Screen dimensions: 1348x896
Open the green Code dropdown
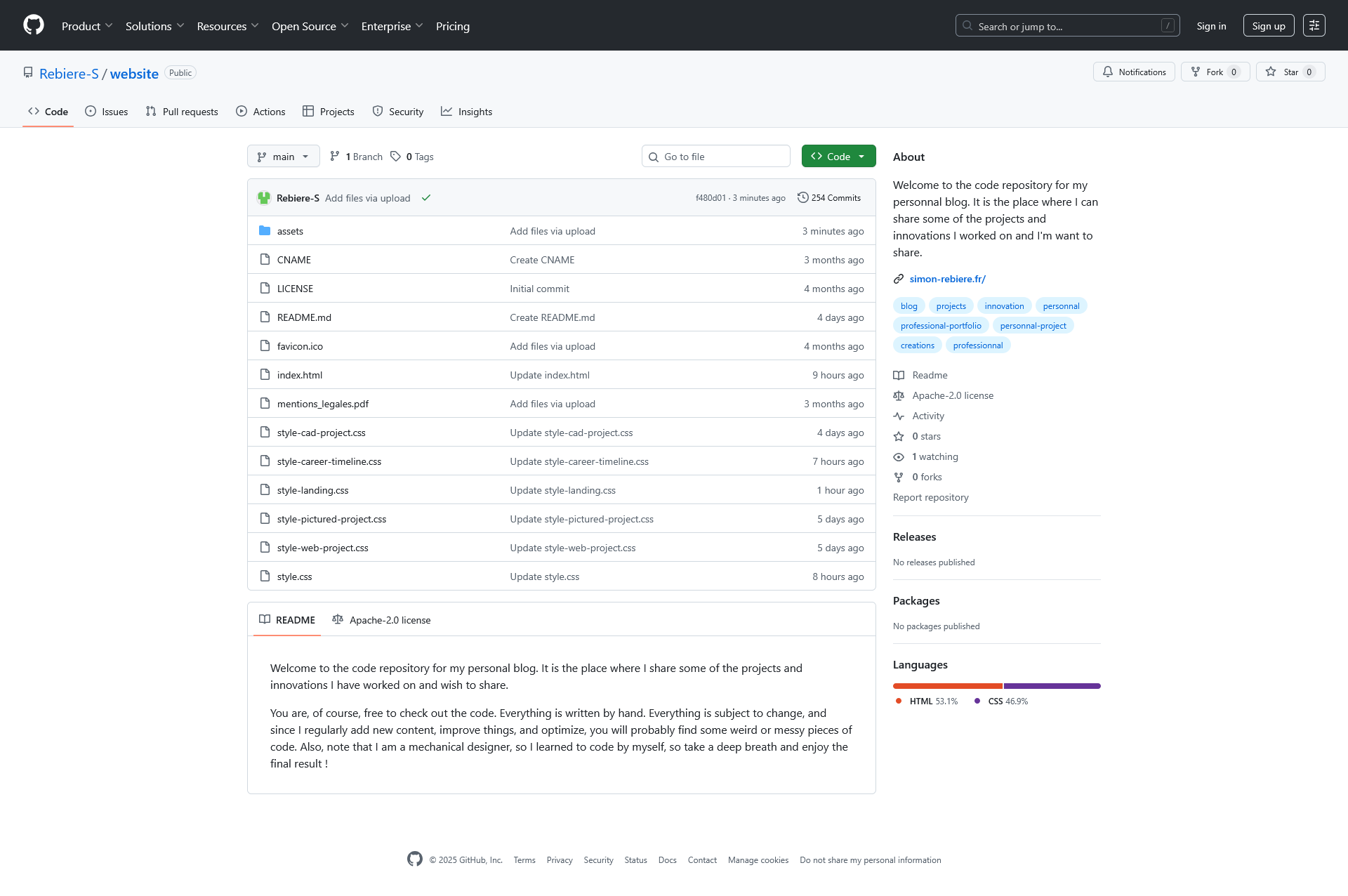[838, 156]
